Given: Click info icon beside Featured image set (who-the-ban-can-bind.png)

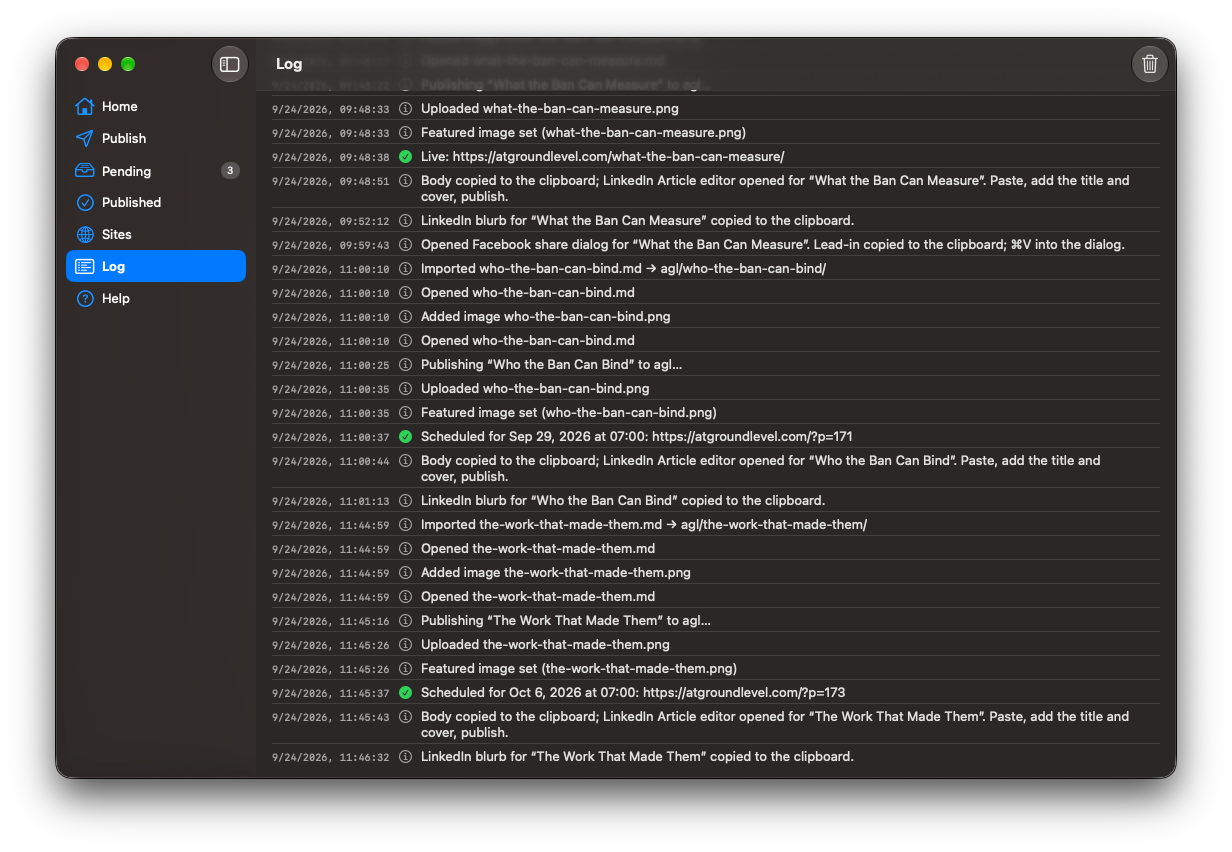Looking at the screenshot, I should tap(405, 412).
